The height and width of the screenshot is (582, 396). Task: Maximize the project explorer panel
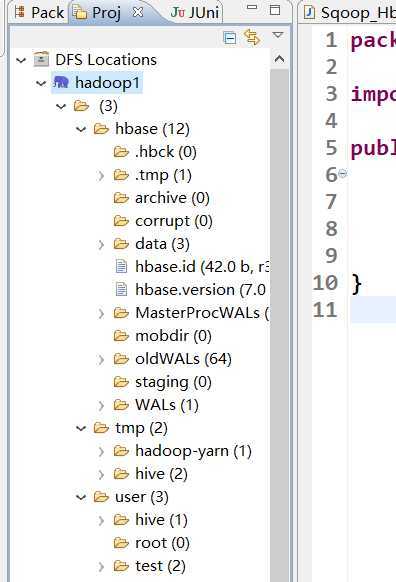[275, 10]
